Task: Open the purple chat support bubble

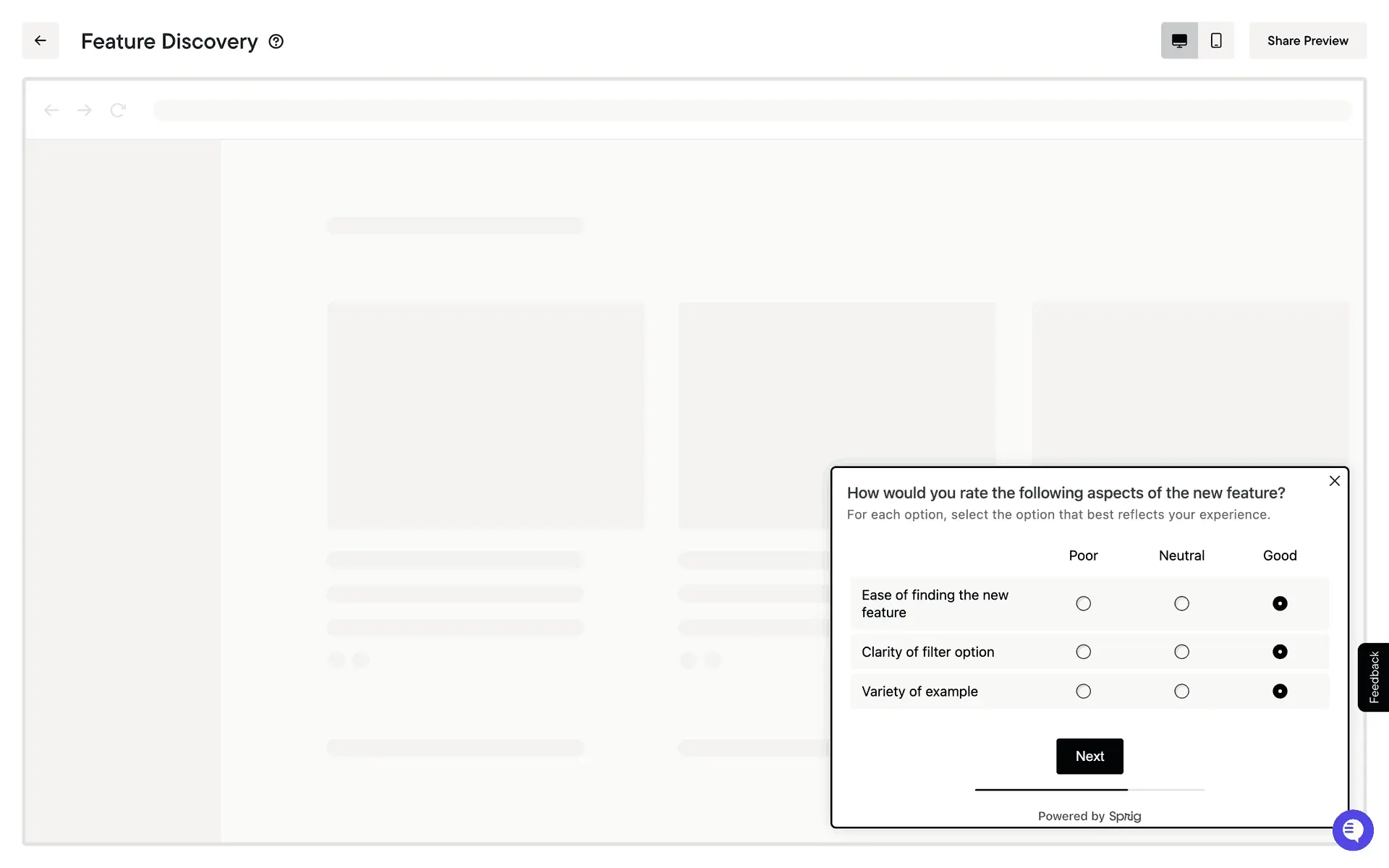Action: (1352, 830)
